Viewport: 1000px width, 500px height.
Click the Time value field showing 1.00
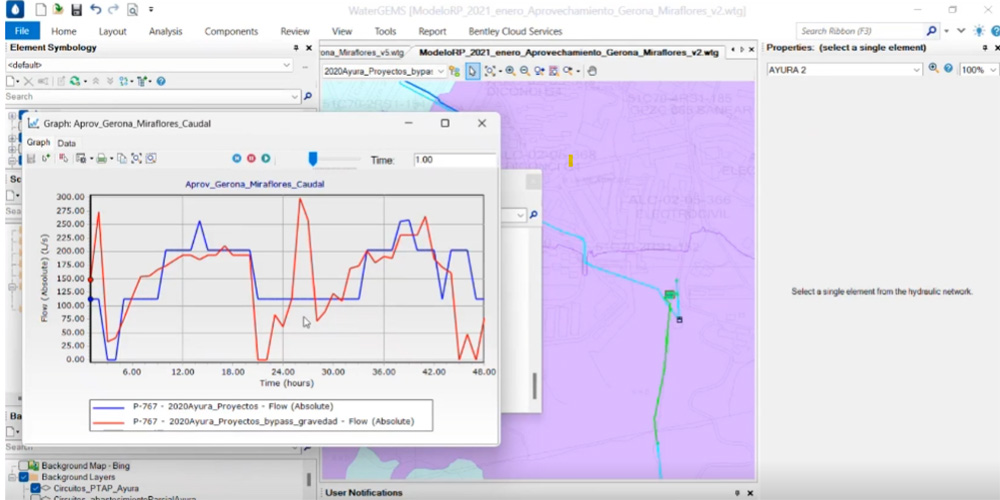point(454,160)
